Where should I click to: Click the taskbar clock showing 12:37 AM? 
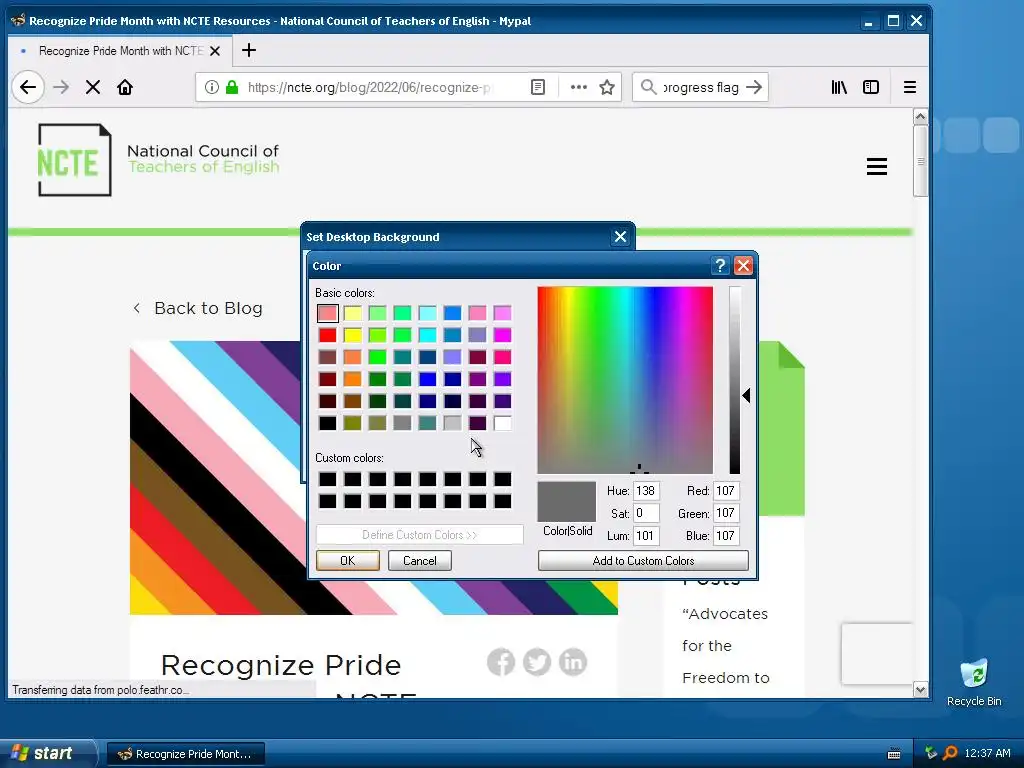click(x=987, y=753)
